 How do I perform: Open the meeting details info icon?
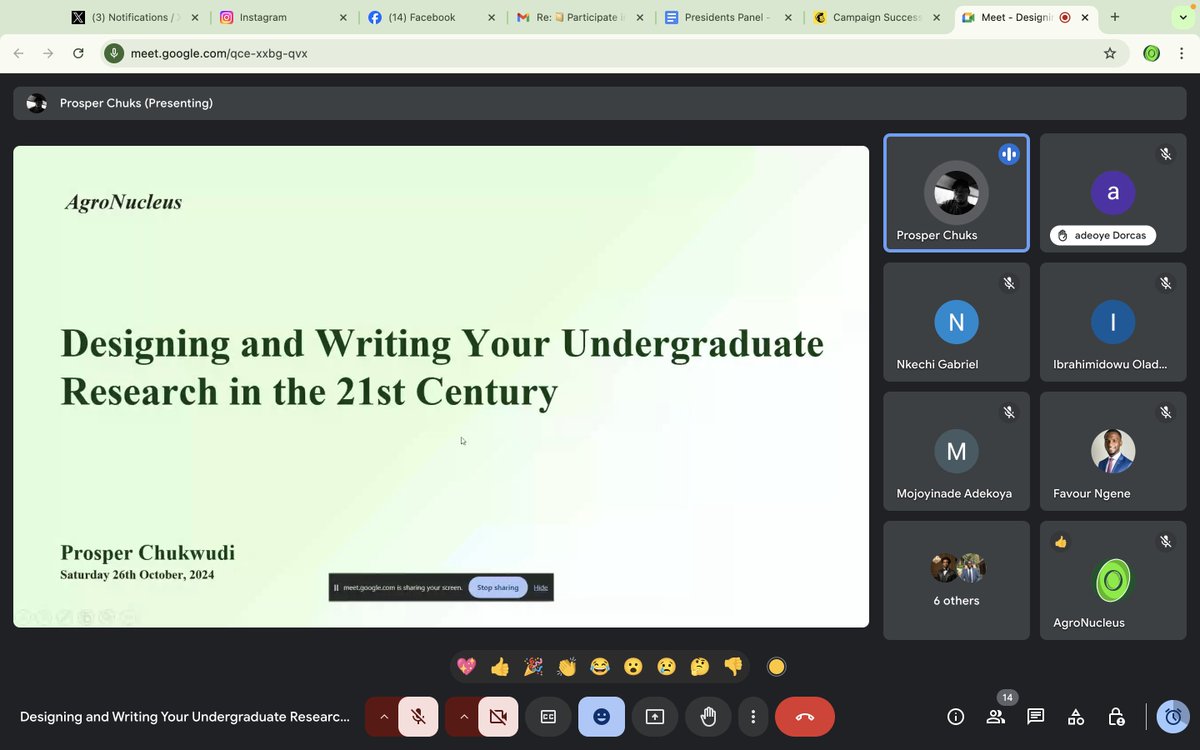(956, 716)
